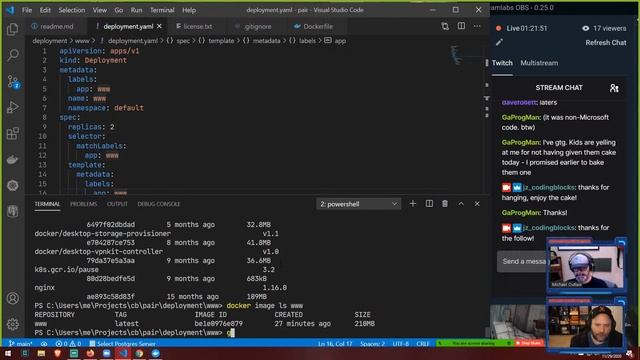Open the editor More Actions ellipsis
This screenshot has width=640, height=360.
pyautogui.click(x=477, y=26)
